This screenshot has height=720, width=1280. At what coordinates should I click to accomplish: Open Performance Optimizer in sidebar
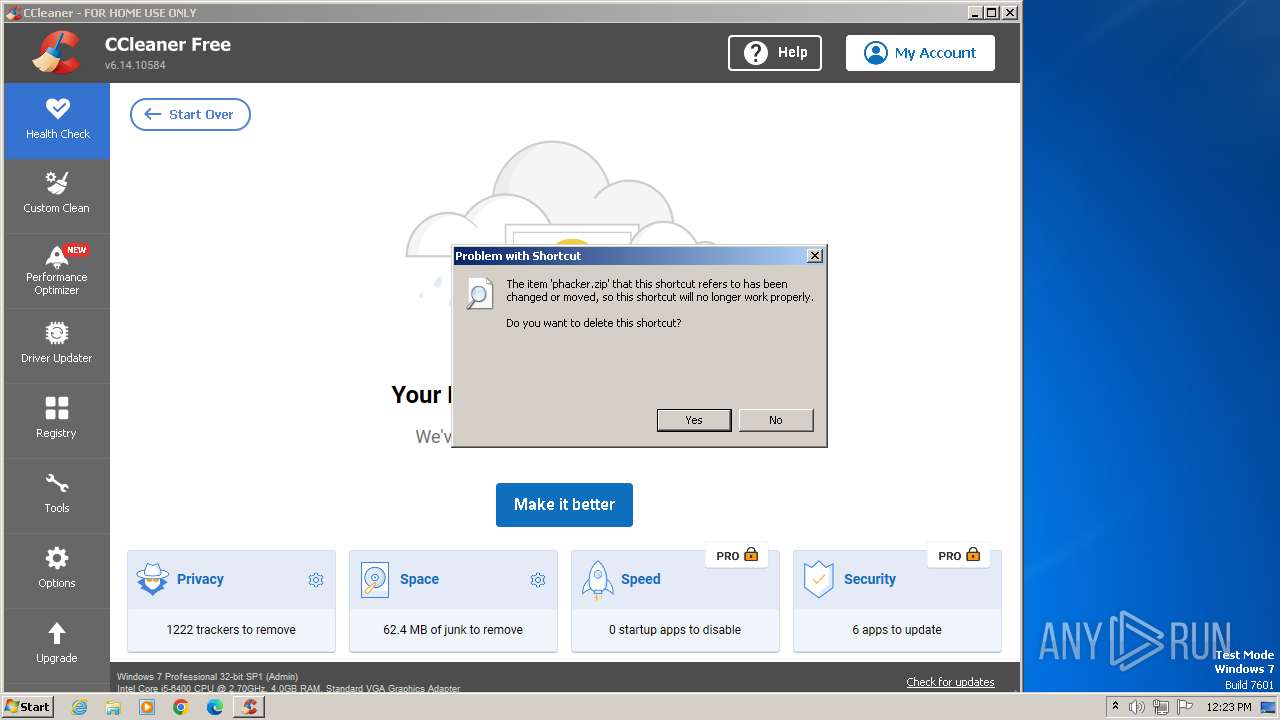pyautogui.click(x=57, y=271)
